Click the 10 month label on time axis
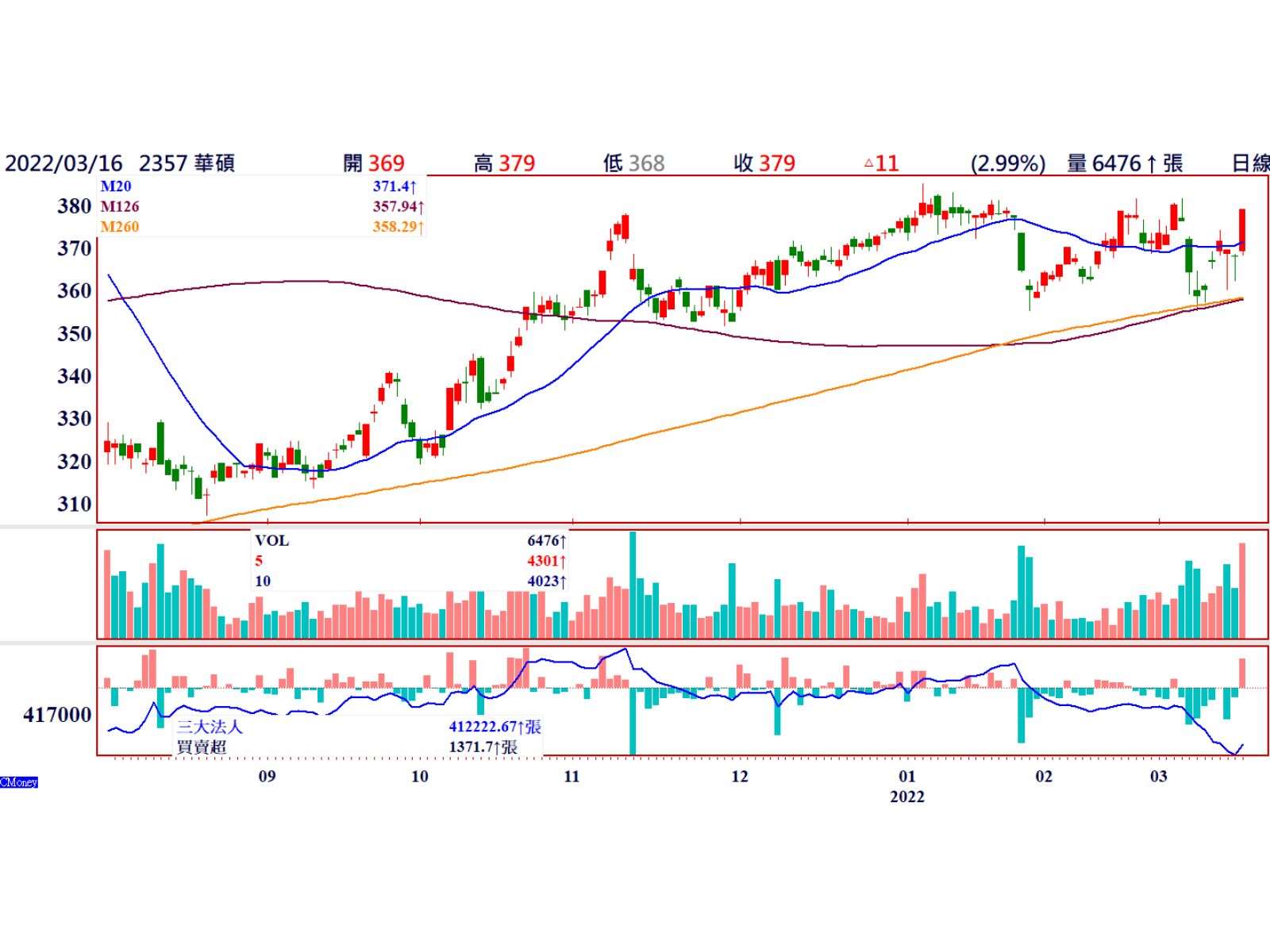Viewport: 1270px width, 952px height. (x=420, y=776)
